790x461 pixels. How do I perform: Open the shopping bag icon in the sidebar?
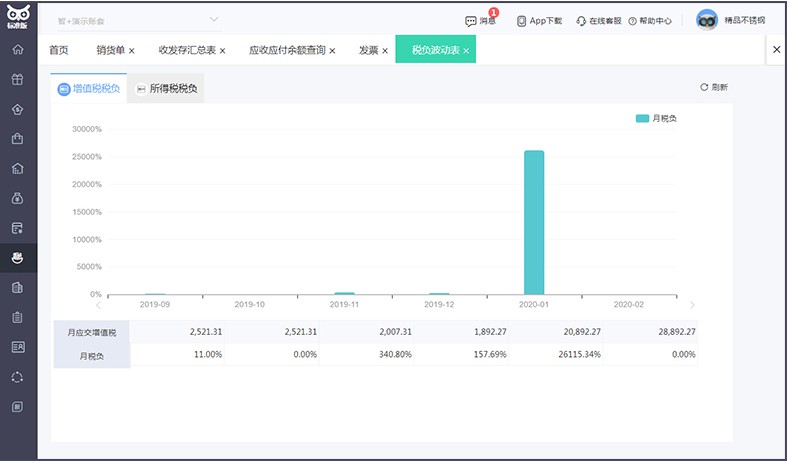[18, 139]
